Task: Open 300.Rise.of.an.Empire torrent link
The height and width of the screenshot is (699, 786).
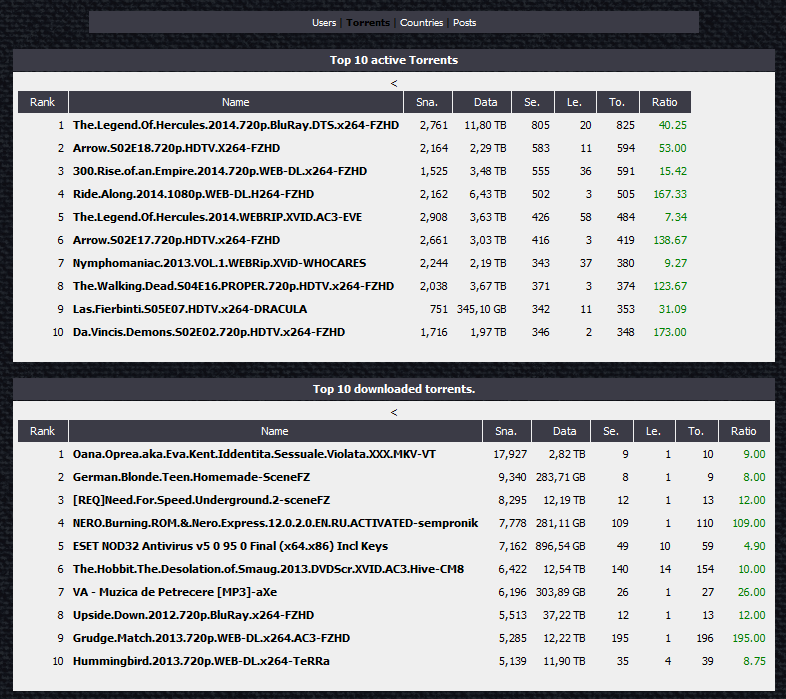Action: pyautogui.click(x=220, y=171)
